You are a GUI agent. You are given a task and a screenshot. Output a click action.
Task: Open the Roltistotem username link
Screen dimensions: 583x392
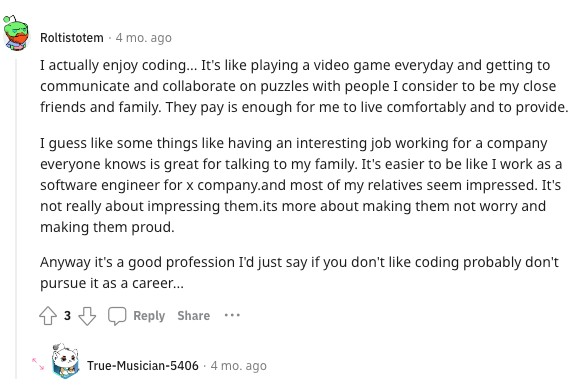tap(72, 38)
